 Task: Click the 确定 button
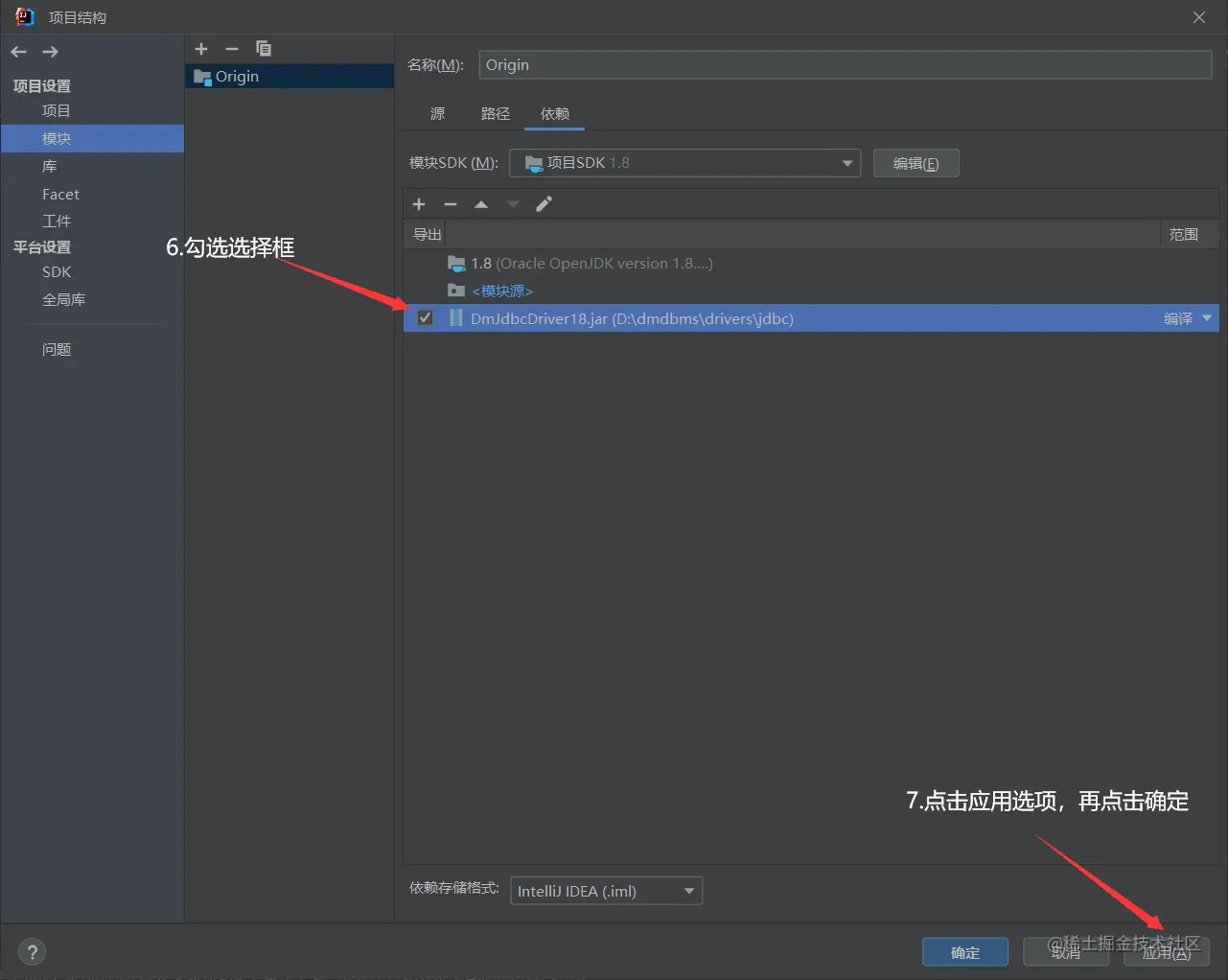965,952
